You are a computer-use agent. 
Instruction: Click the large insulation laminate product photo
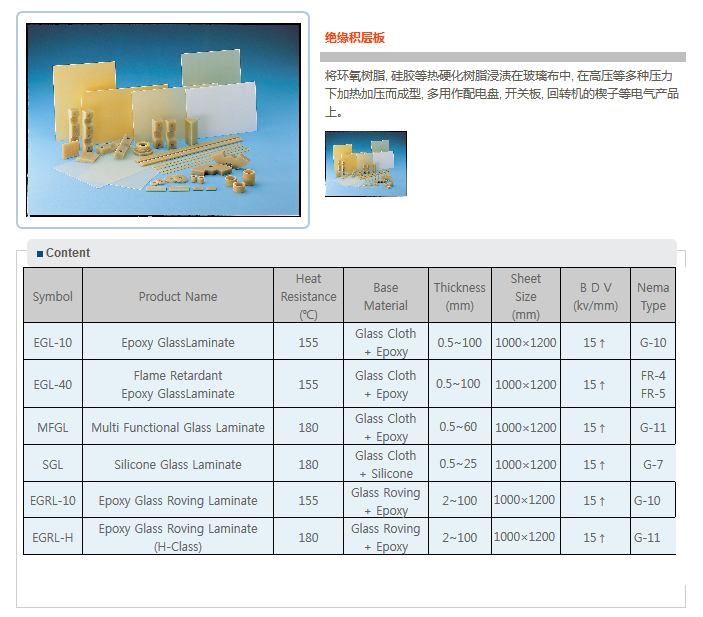coord(163,120)
